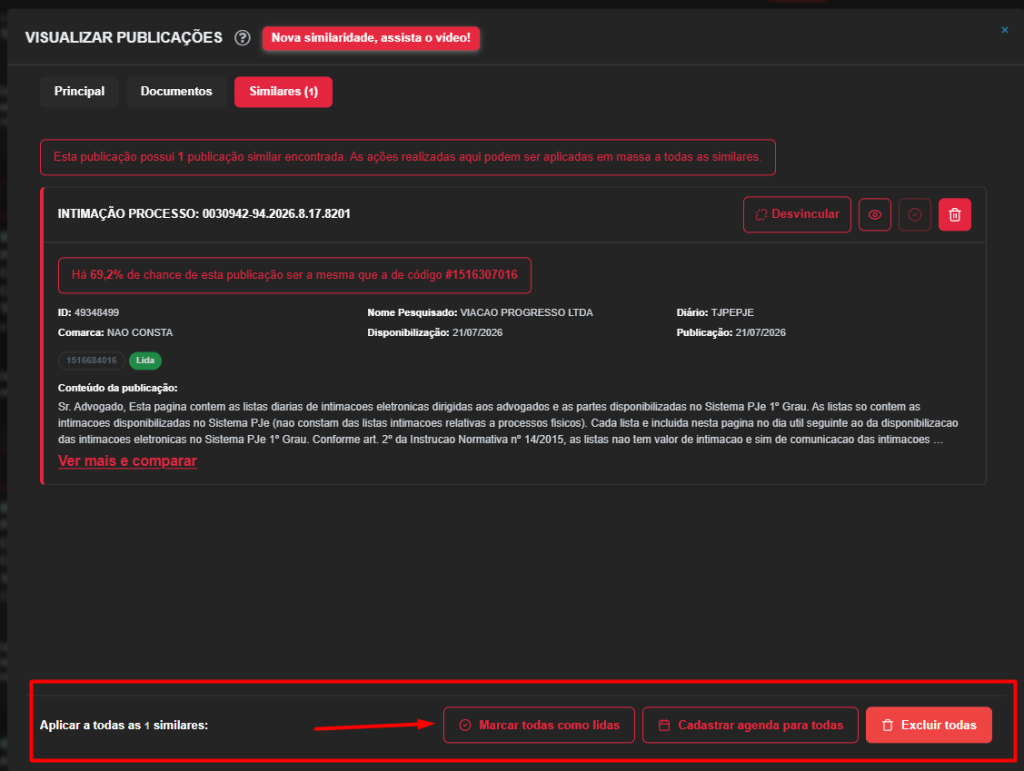Open Ver mais e comparar link

pos(127,461)
